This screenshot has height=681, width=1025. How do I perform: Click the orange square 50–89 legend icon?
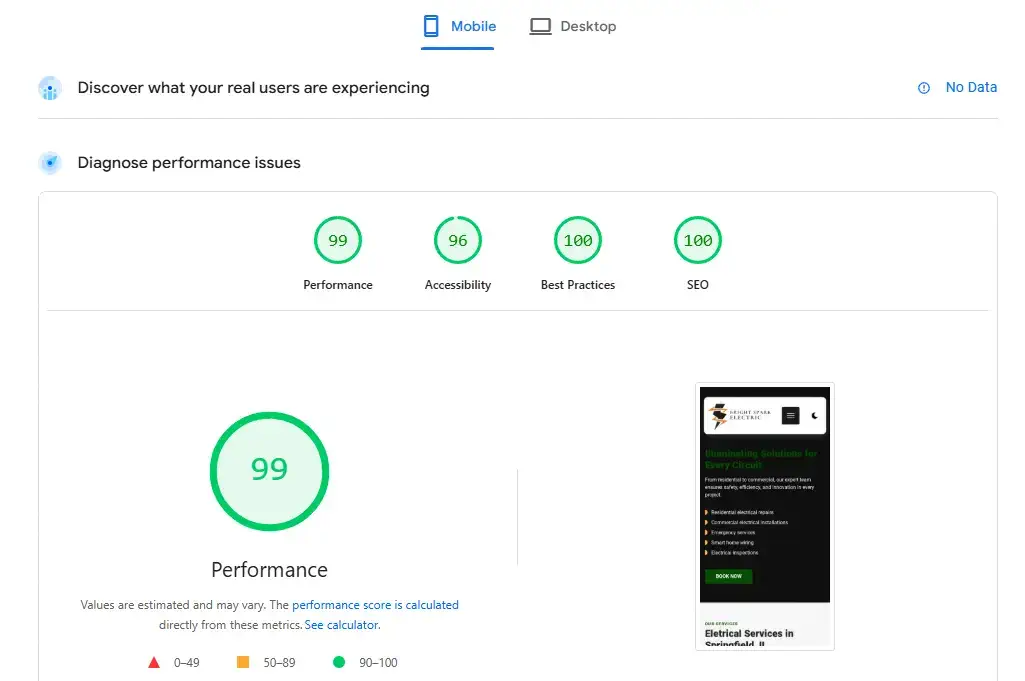click(x=243, y=662)
